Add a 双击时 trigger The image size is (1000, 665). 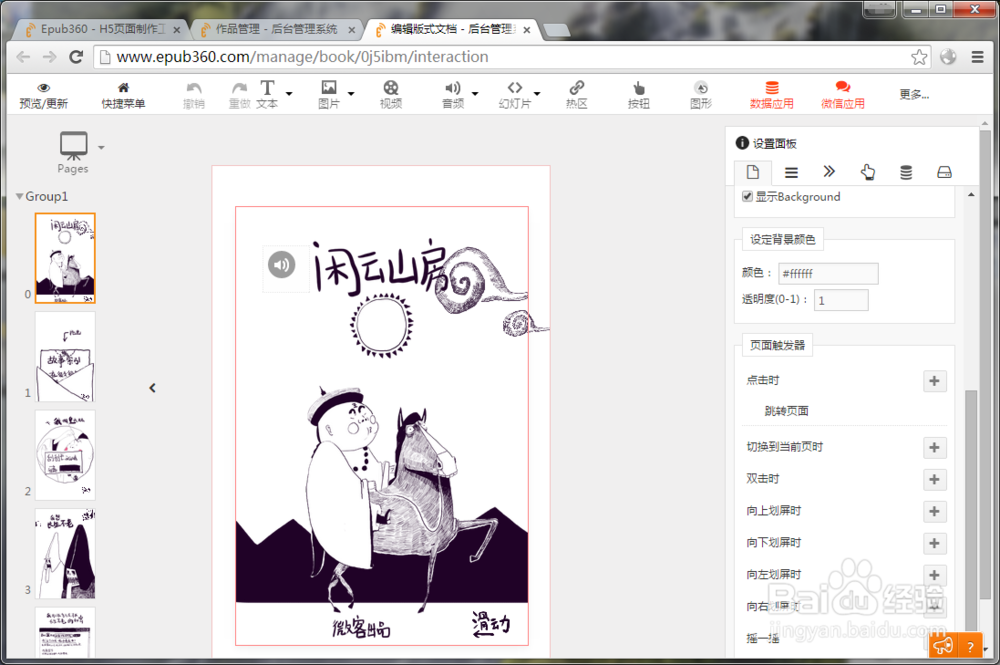click(x=934, y=479)
